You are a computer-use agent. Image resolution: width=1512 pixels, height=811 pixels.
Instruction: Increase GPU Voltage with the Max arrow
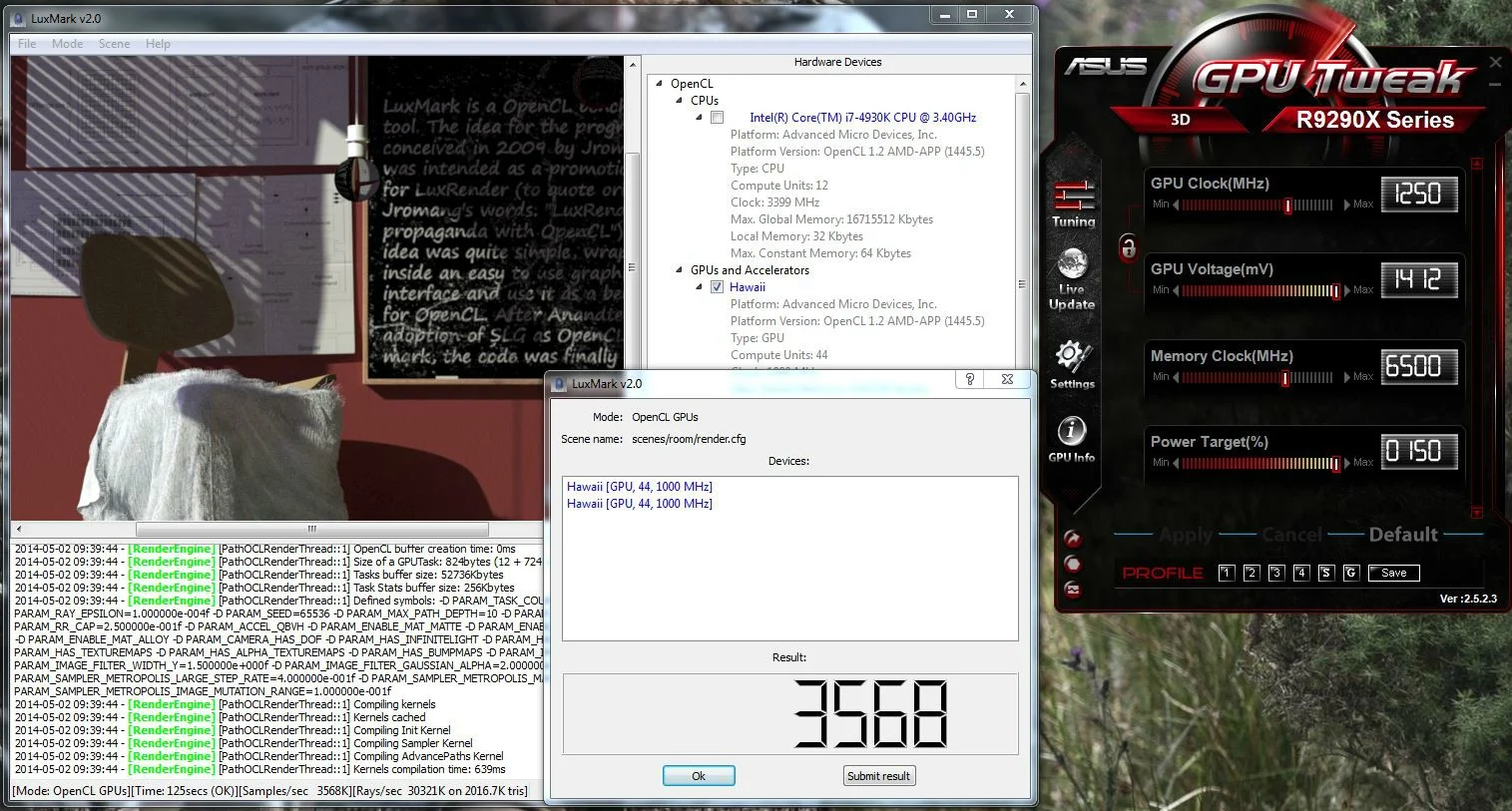tap(1346, 290)
